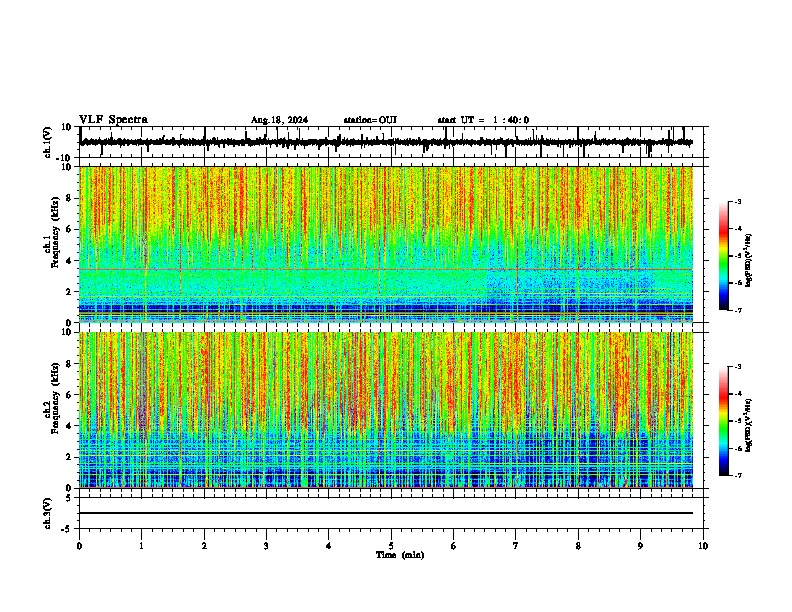Viewport: 792px width, 612px height.
Task: Click the time axis tick label "9"
Action: pos(640,546)
